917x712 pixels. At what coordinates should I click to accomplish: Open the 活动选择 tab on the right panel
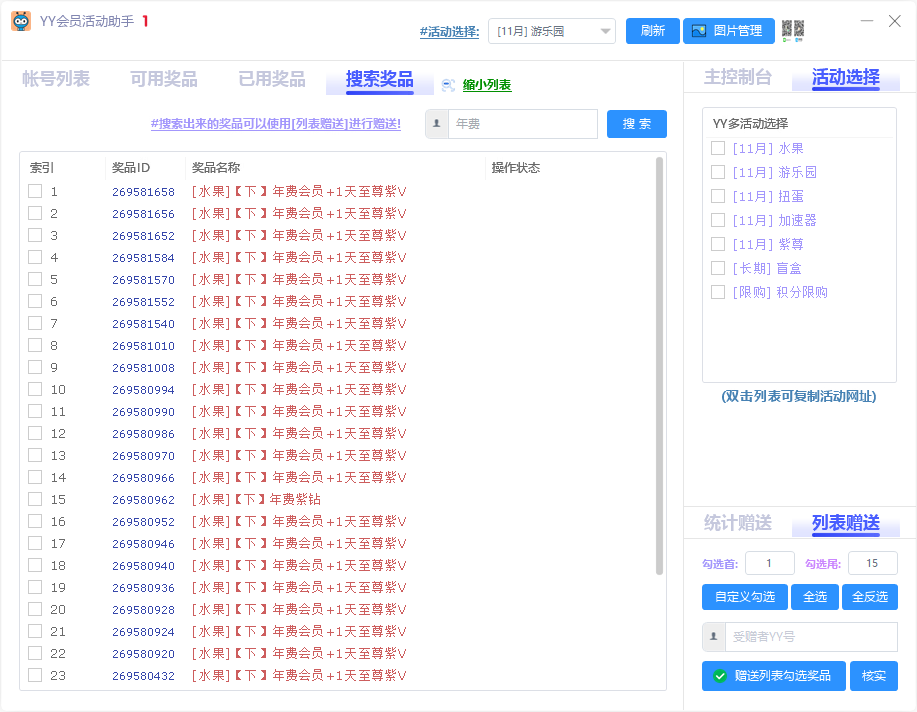pos(846,77)
